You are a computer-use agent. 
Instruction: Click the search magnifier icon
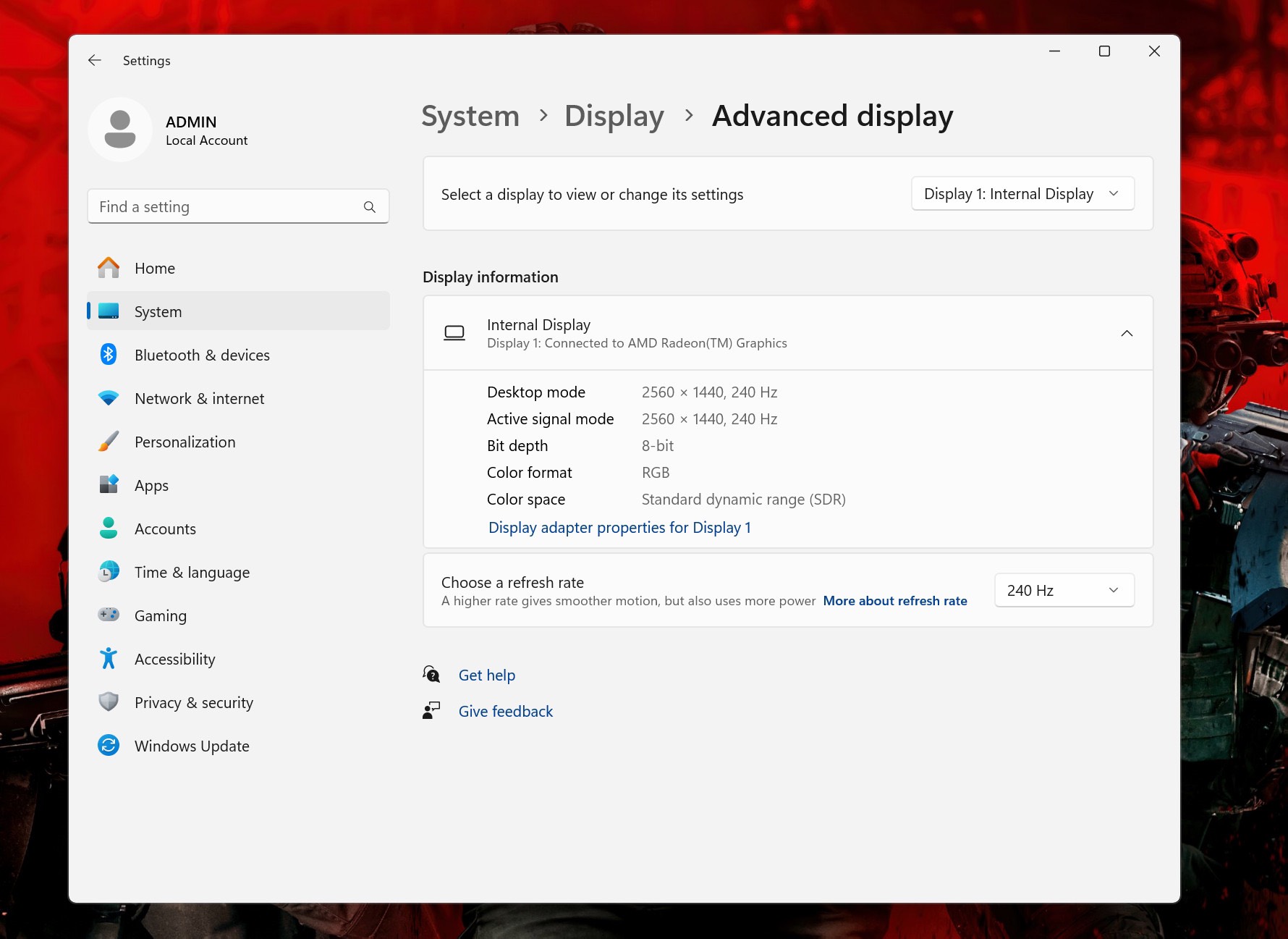[370, 207]
